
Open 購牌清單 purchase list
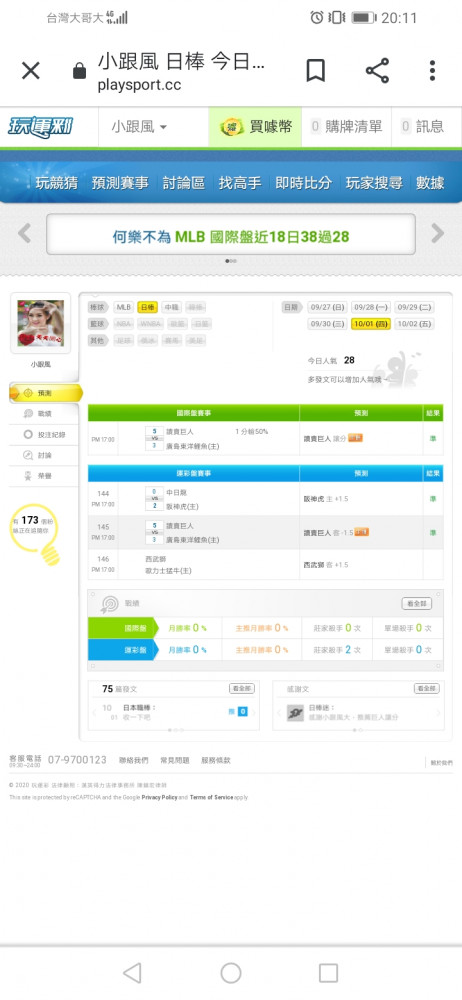coord(346,127)
